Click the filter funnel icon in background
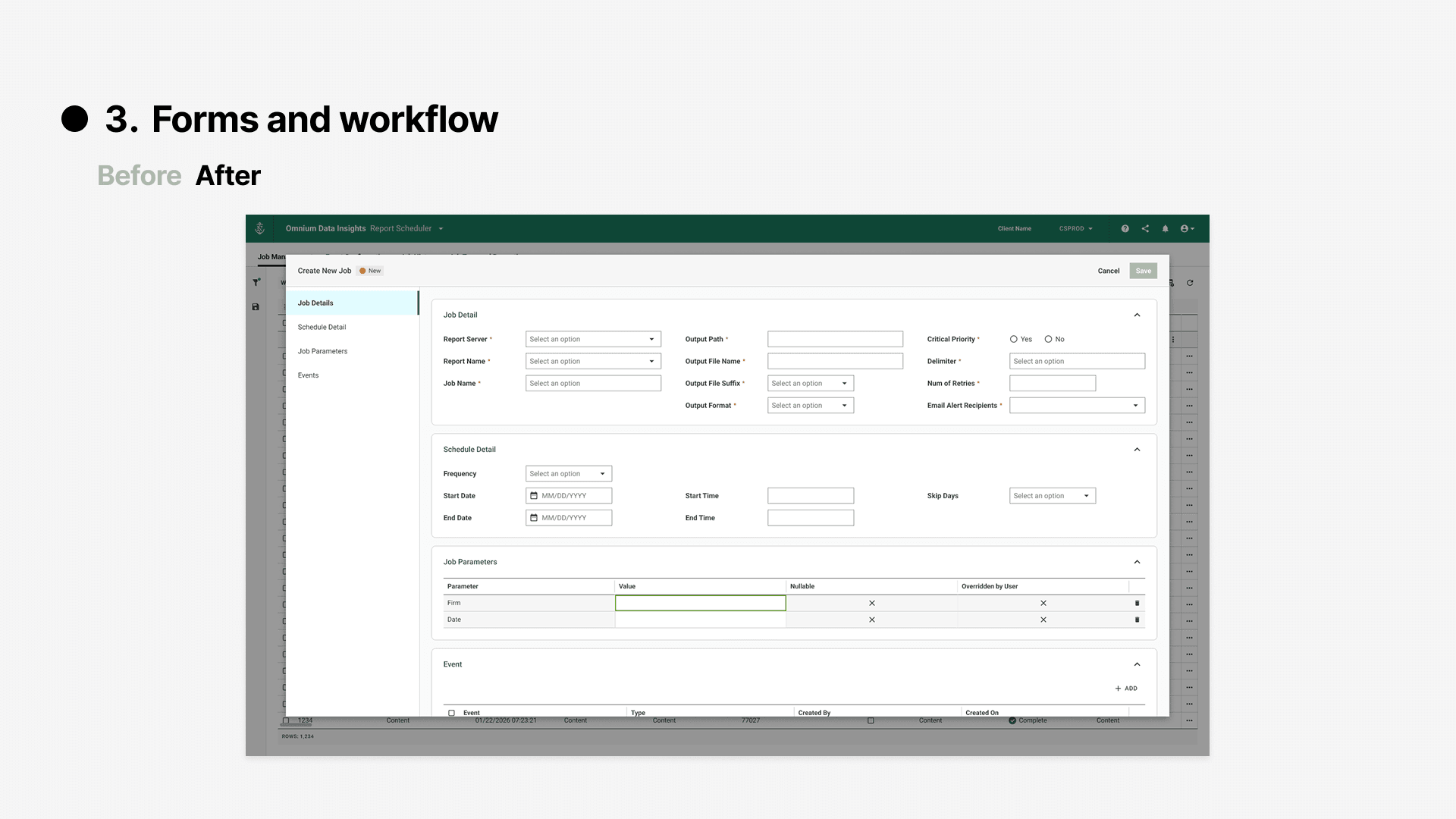This screenshot has width=1456, height=819. tap(256, 282)
